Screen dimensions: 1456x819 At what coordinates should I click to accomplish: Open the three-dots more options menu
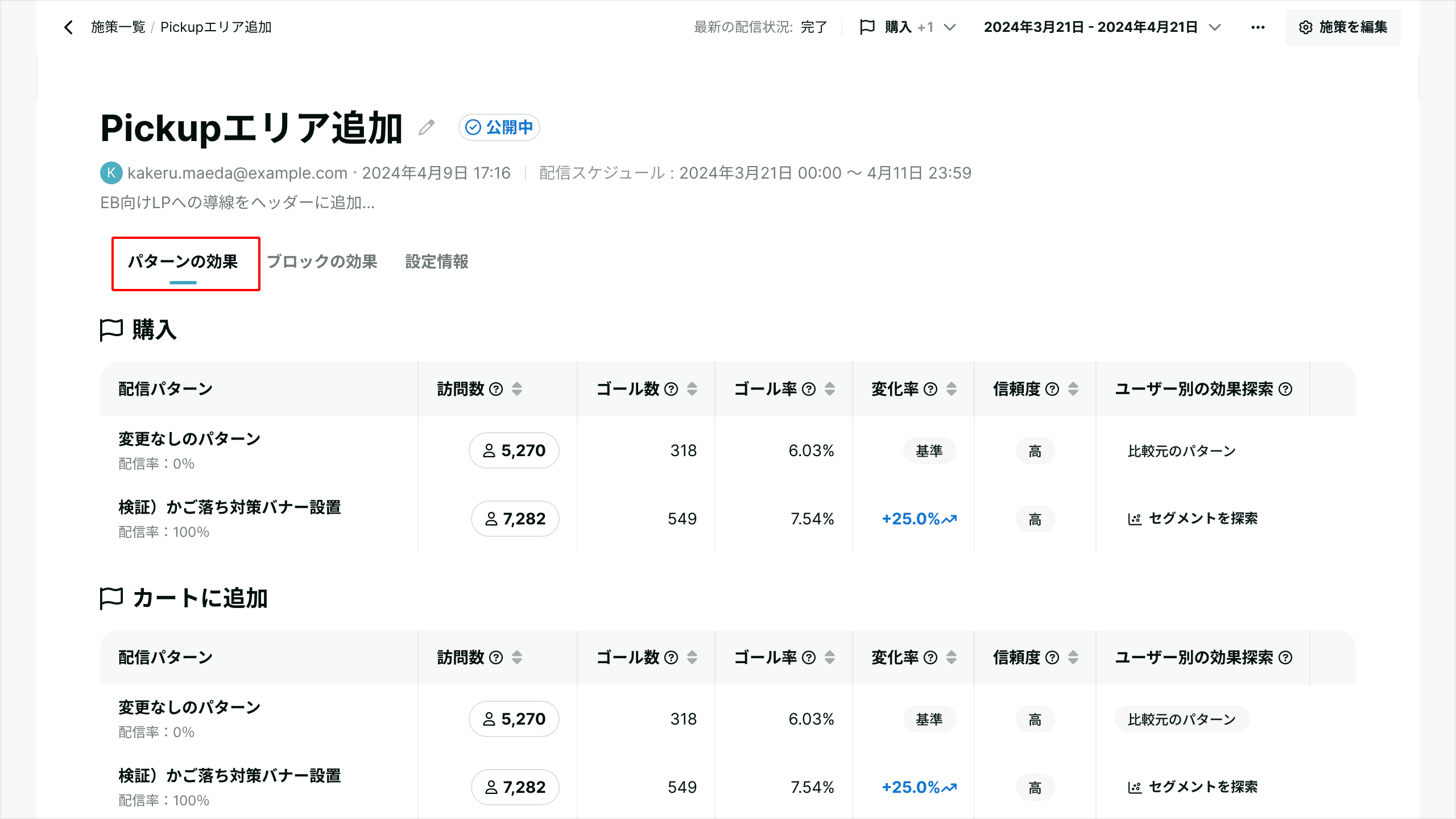click(1258, 27)
